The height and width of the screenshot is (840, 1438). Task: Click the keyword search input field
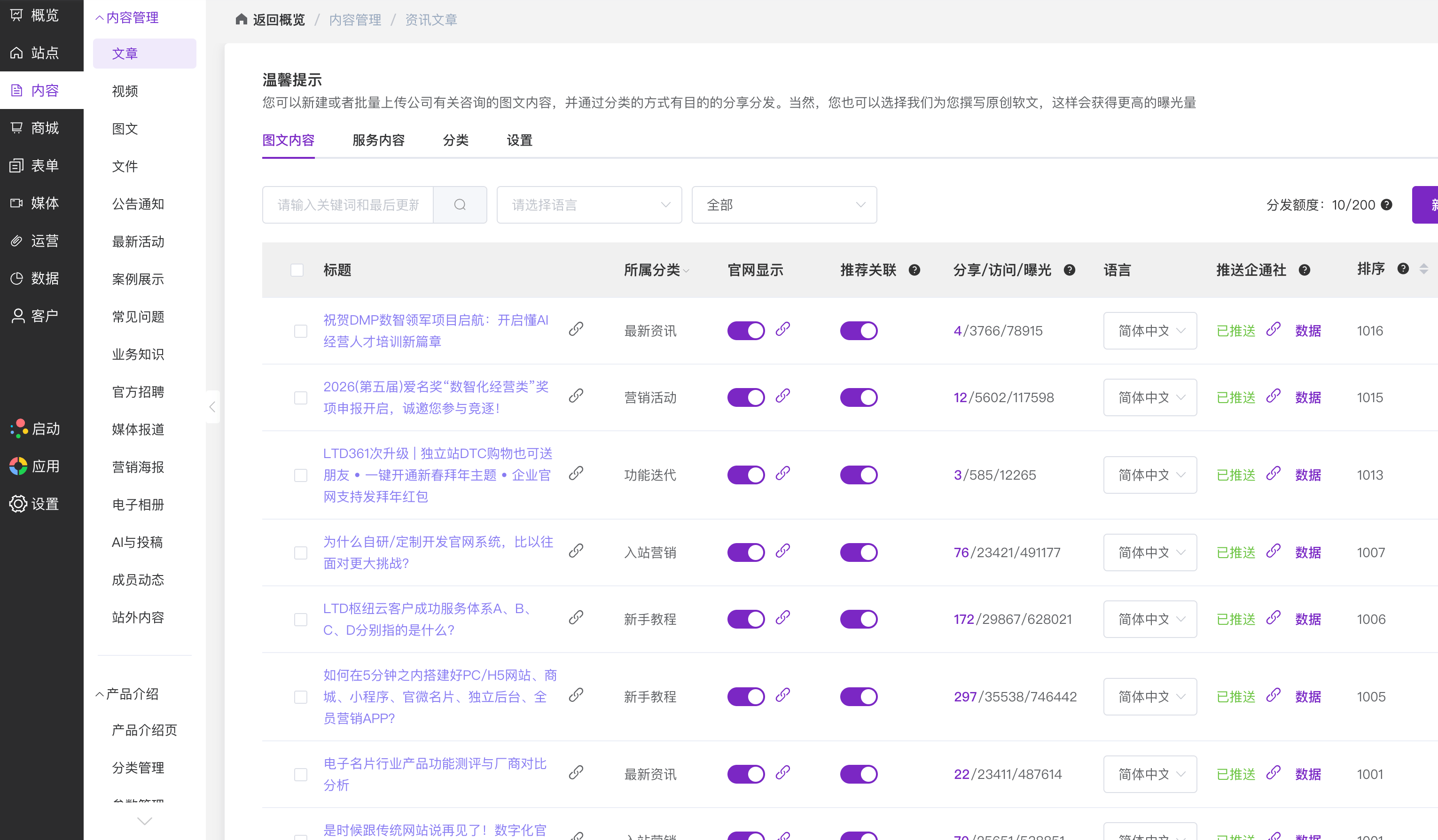348,205
